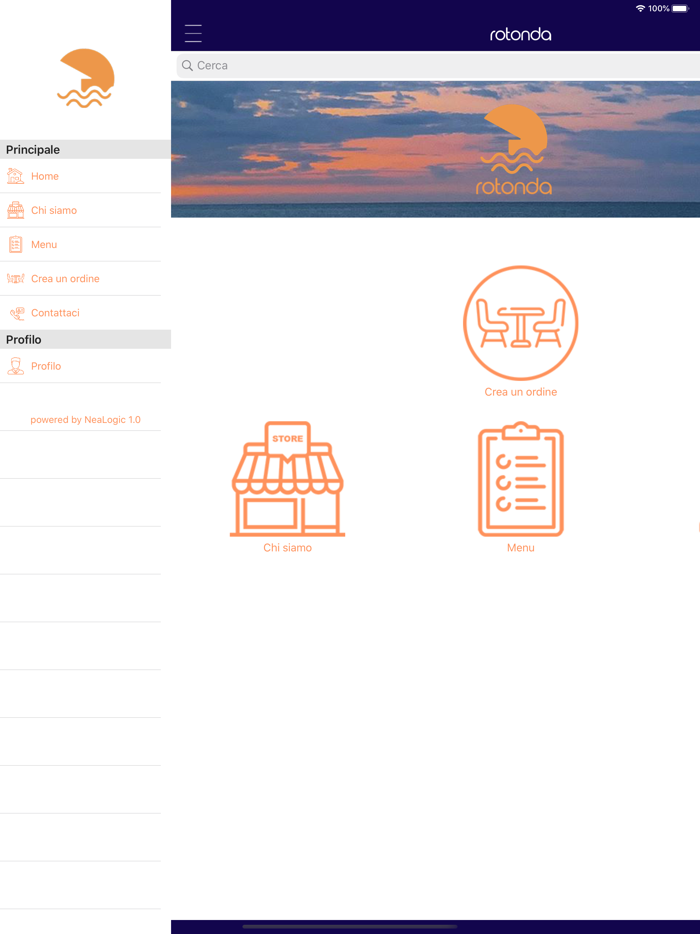Image resolution: width=700 pixels, height=934 pixels.
Task: Open the hamburger menu icon
Action: 193,33
